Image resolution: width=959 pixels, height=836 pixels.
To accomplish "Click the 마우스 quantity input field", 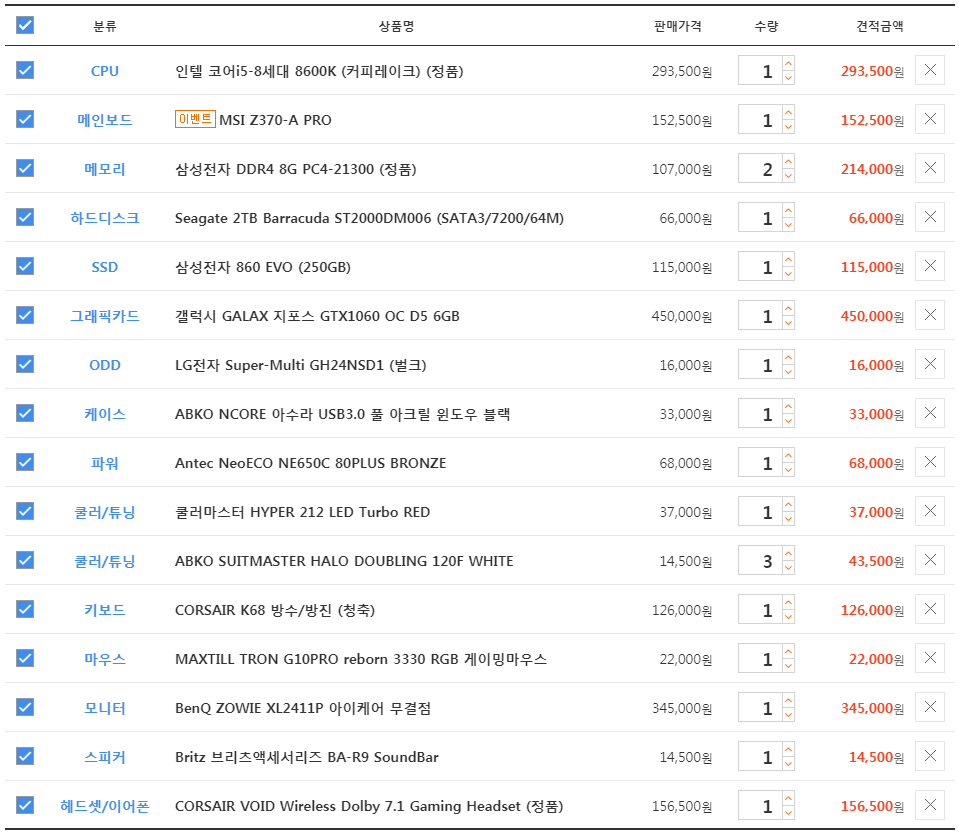I will (x=760, y=658).
